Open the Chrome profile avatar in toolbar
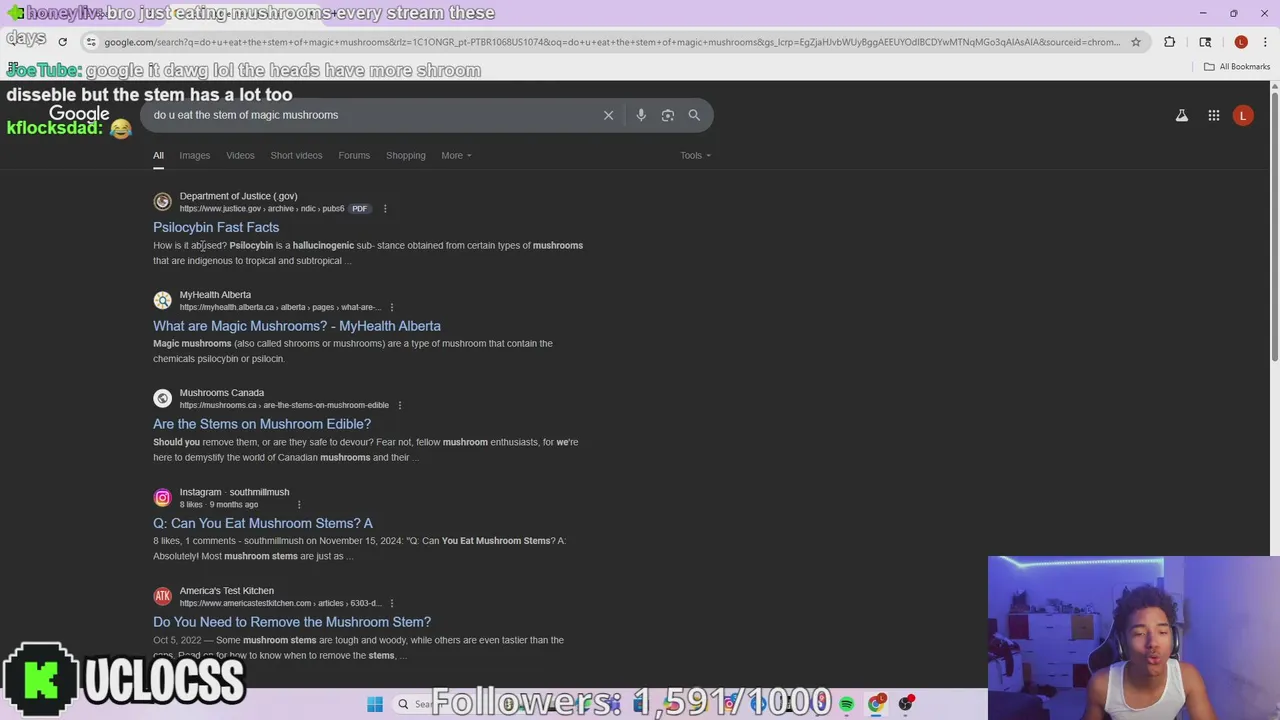Image resolution: width=1280 pixels, height=720 pixels. point(1241,42)
